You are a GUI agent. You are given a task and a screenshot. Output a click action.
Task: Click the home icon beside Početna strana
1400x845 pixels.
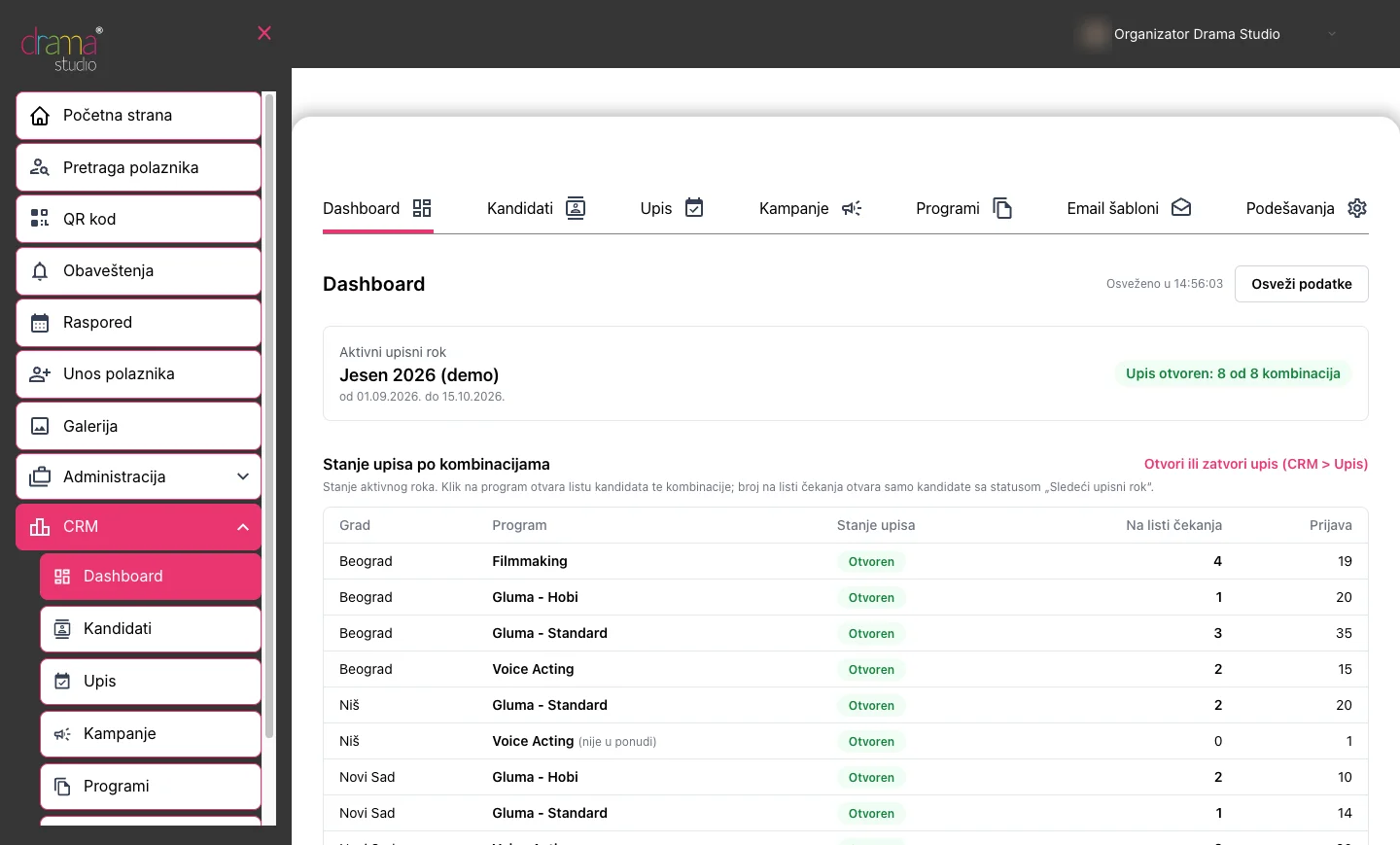pyautogui.click(x=40, y=116)
